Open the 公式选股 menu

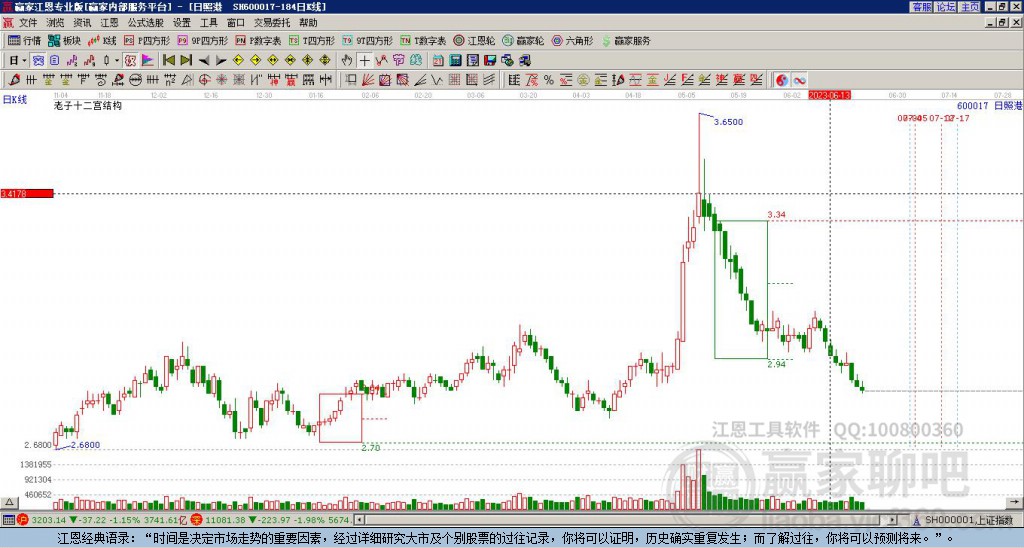146,23
